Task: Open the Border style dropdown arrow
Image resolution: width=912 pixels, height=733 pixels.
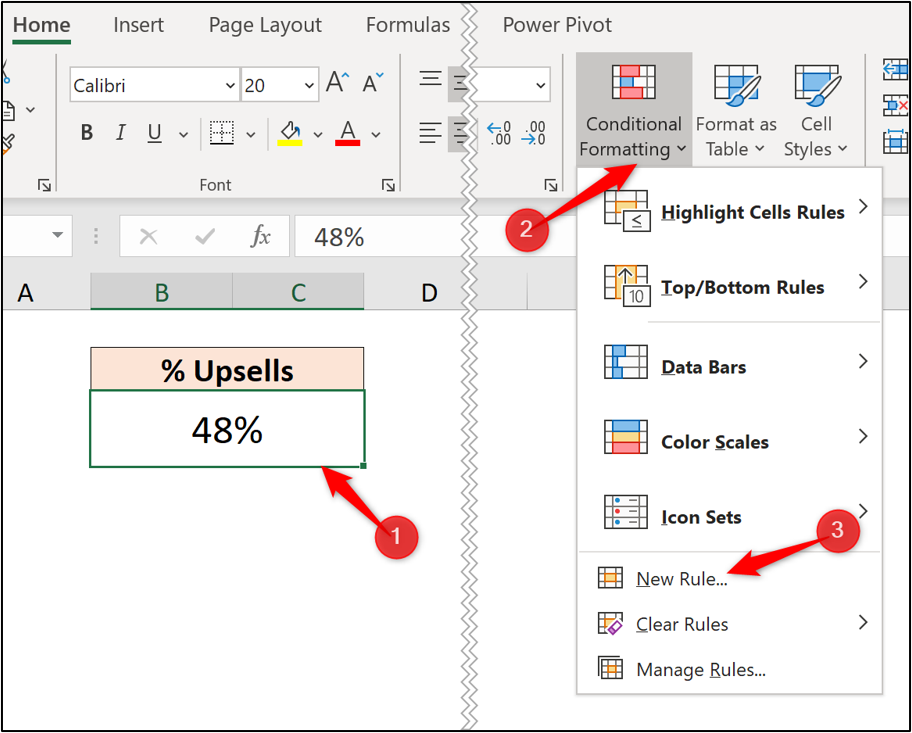Action: (x=250, y=132)
